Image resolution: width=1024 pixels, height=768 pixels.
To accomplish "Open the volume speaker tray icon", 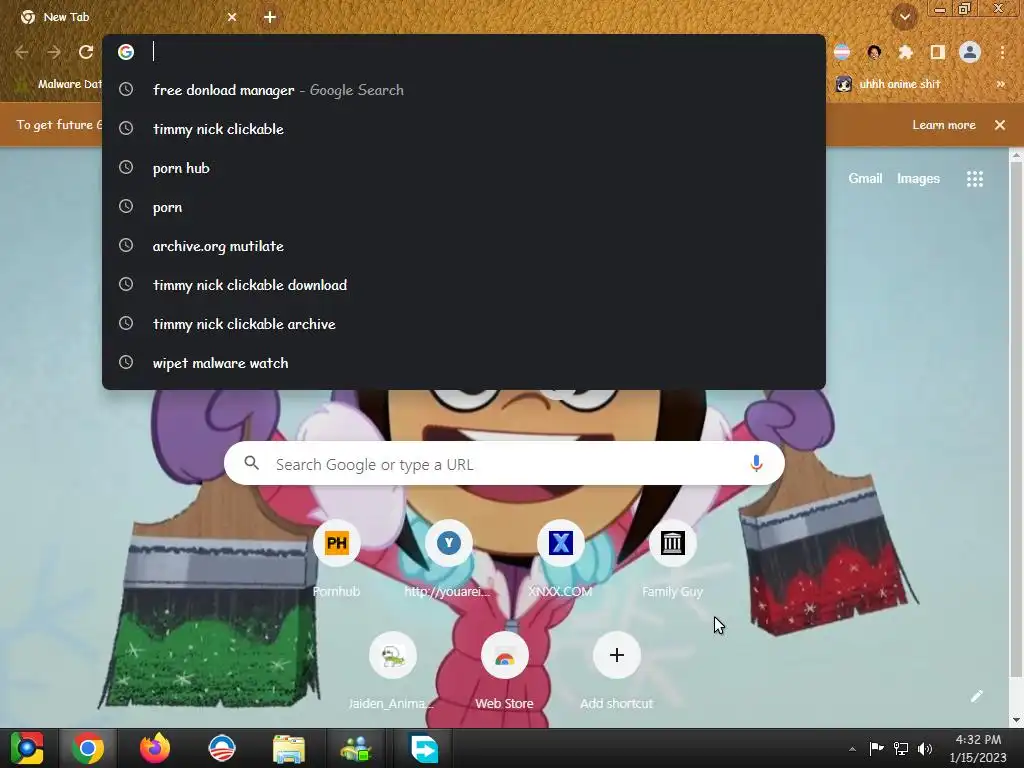I will click(x=925, y=748).
